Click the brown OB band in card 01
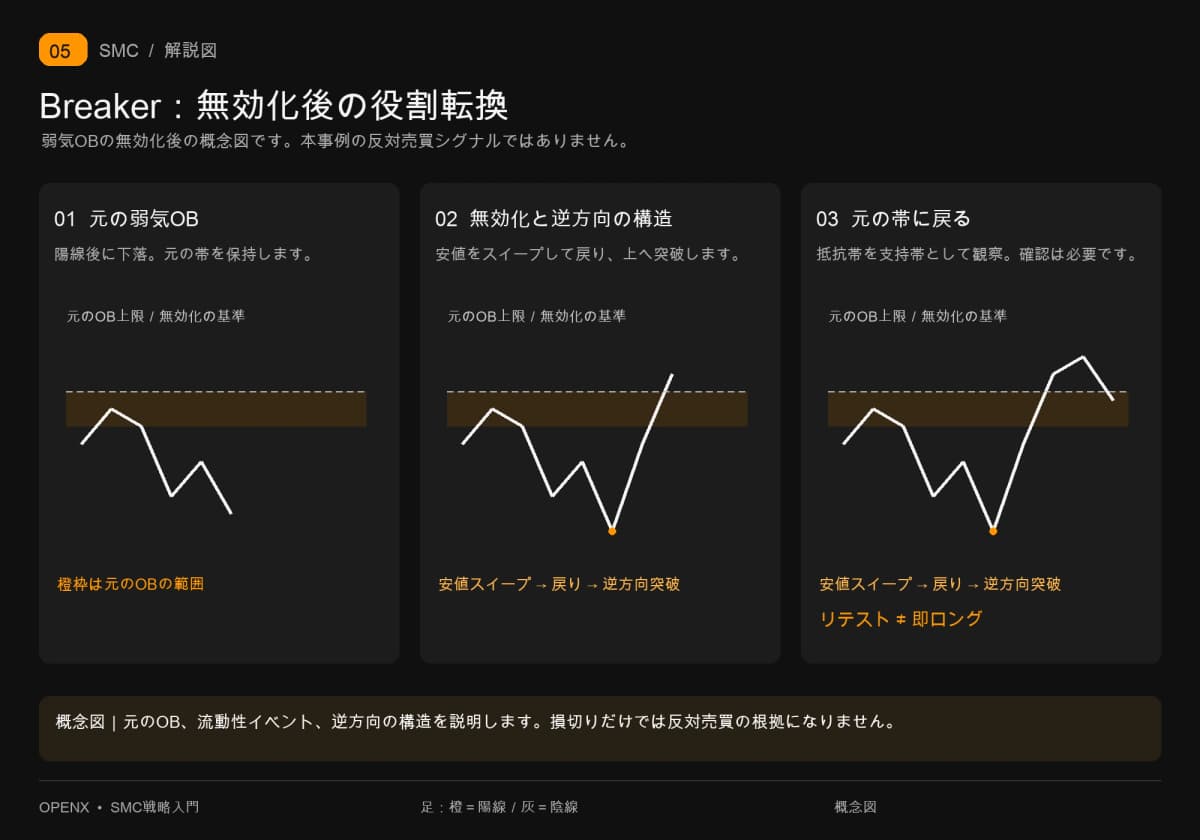This screenshot has width=1200, height=840. point(216,409)
